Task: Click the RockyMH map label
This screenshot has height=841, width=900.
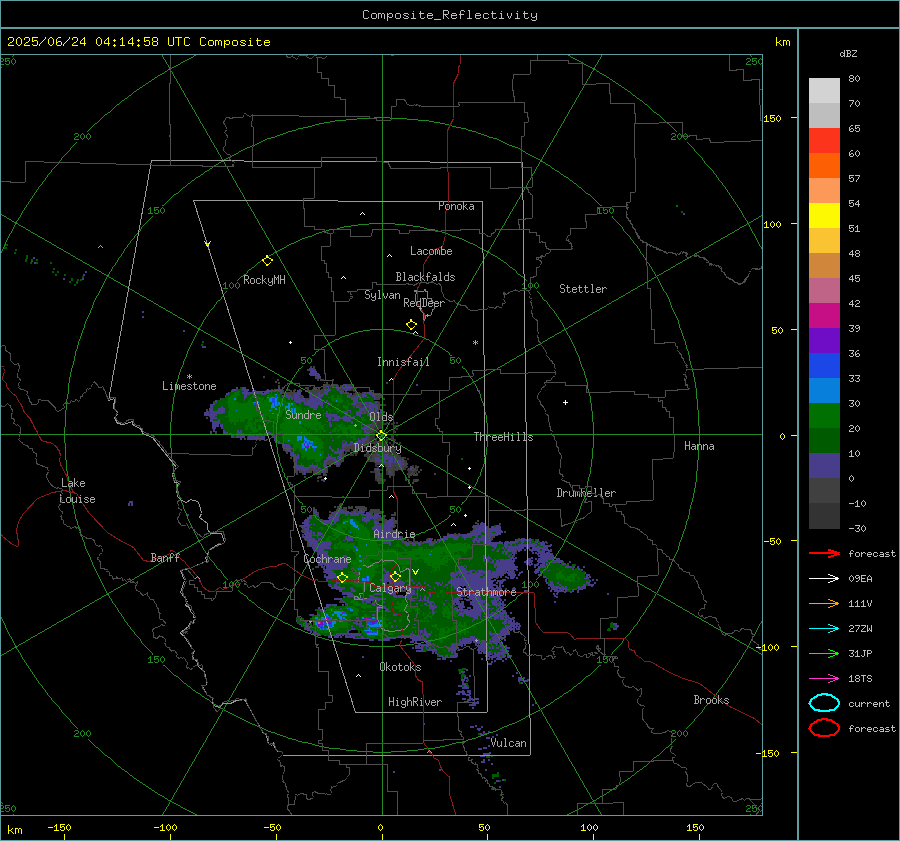Action: (x=264, y=280)
